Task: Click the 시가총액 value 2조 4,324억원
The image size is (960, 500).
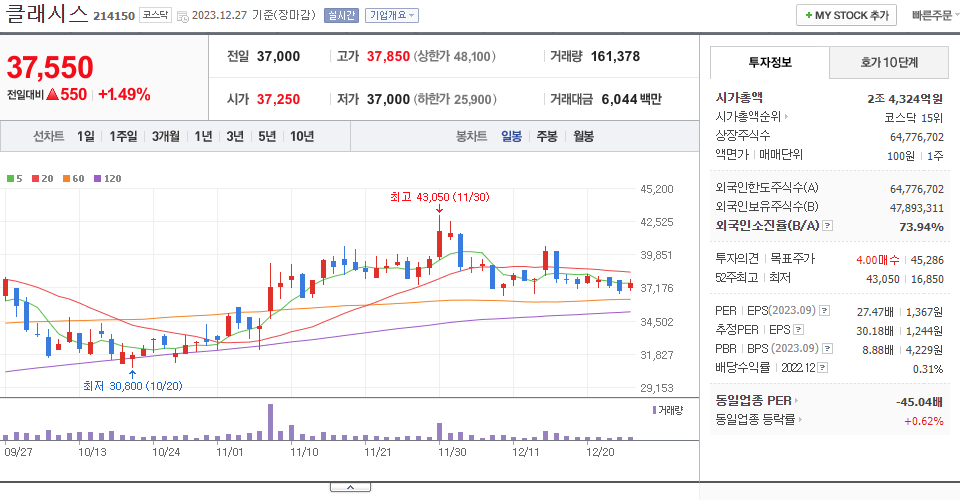Action: tap(905, 99)
